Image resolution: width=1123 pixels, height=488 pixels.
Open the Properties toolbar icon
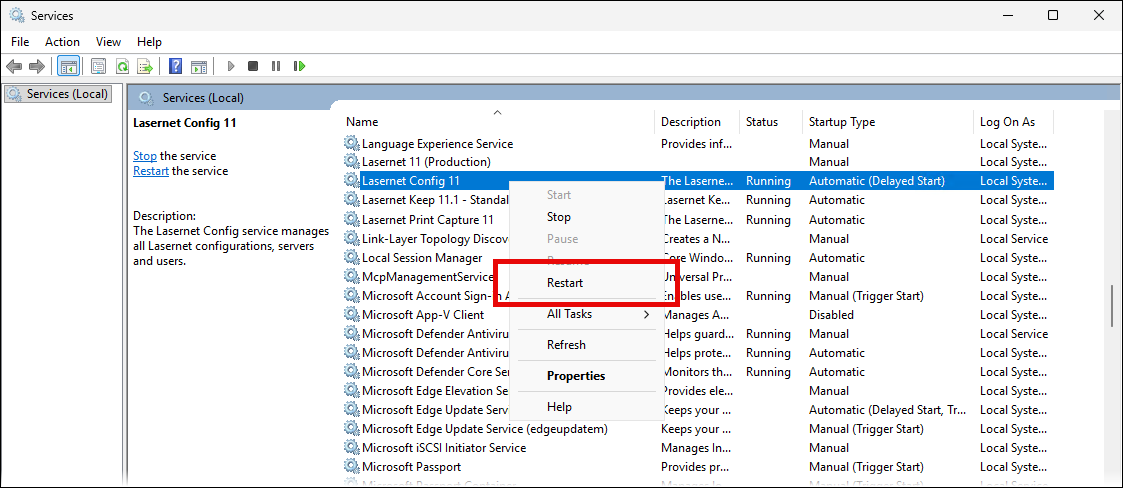100,66
